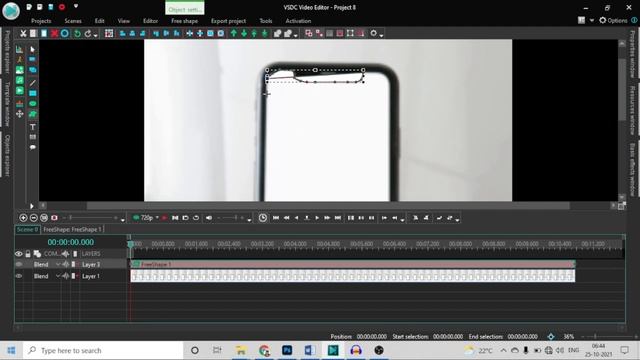640x360 pixels.
Task: Toggle visibility eye of Layer 3
Action: point(19,264)
